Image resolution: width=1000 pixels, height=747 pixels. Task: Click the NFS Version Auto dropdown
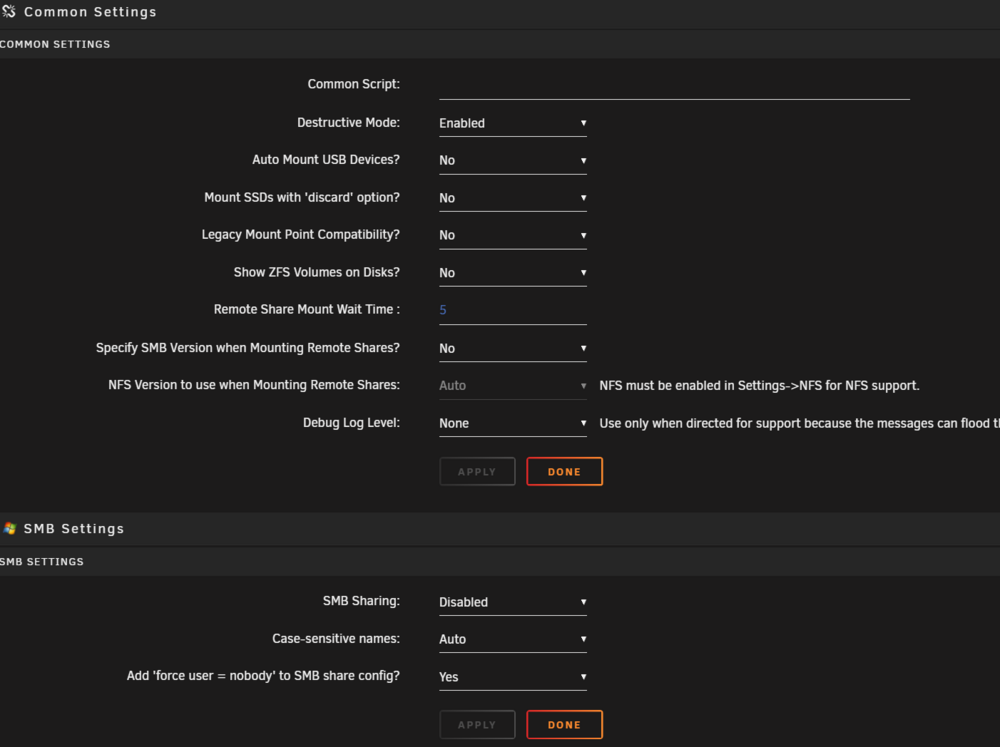[513, 385]
